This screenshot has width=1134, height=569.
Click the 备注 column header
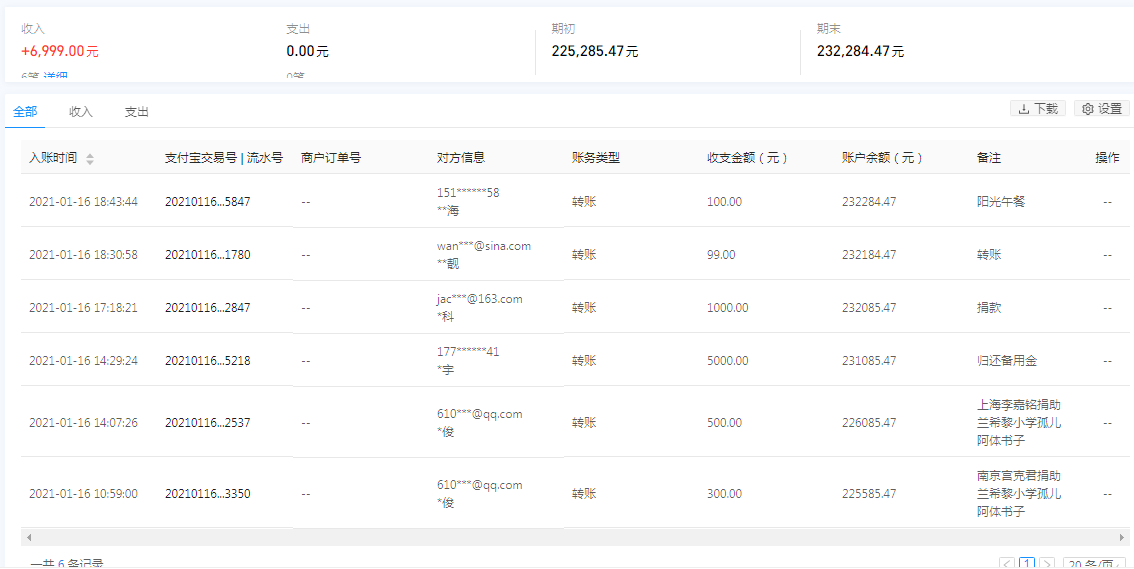pyautogui.click(x=989, y=158)
